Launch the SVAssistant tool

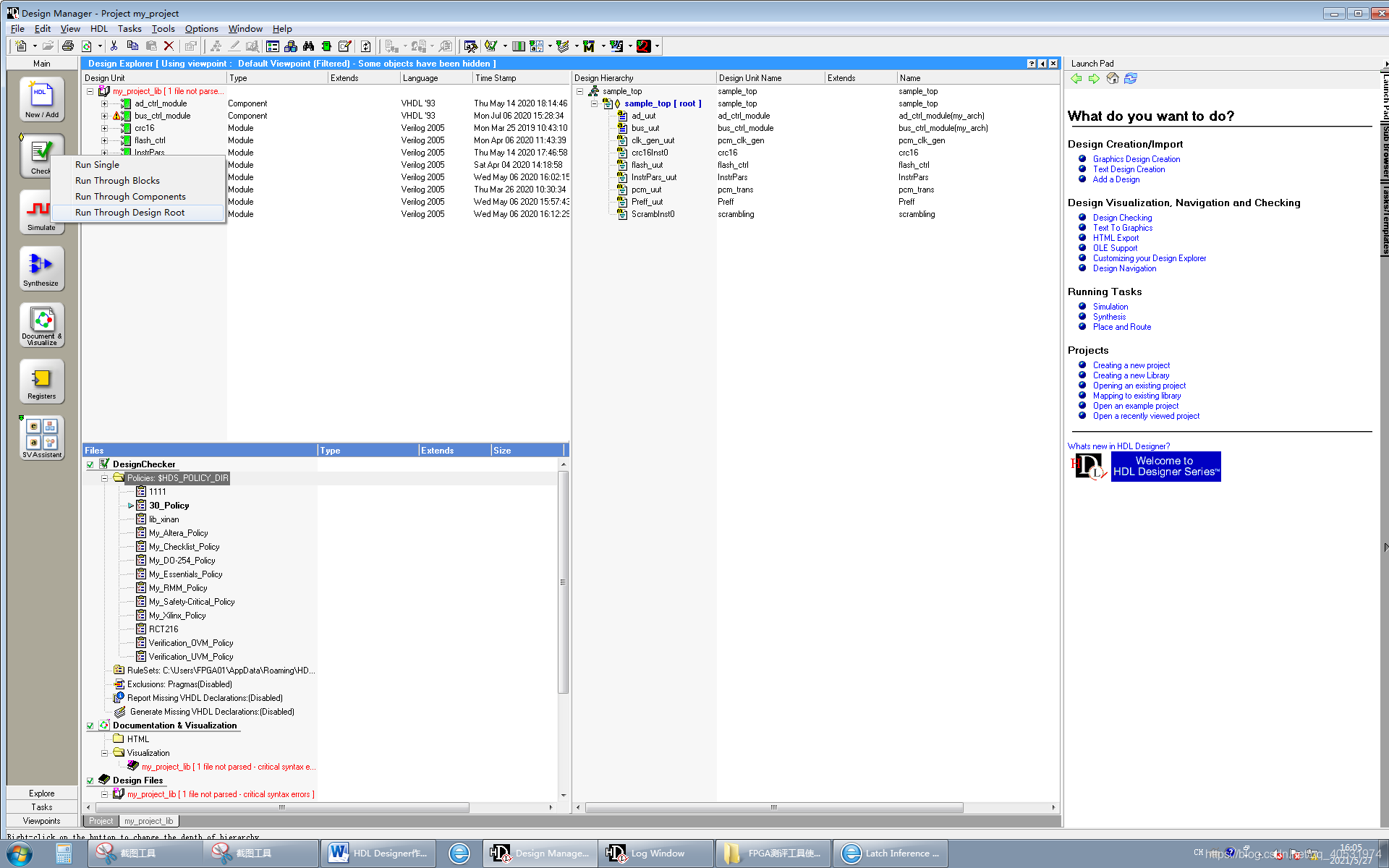[x=41, y=436]
